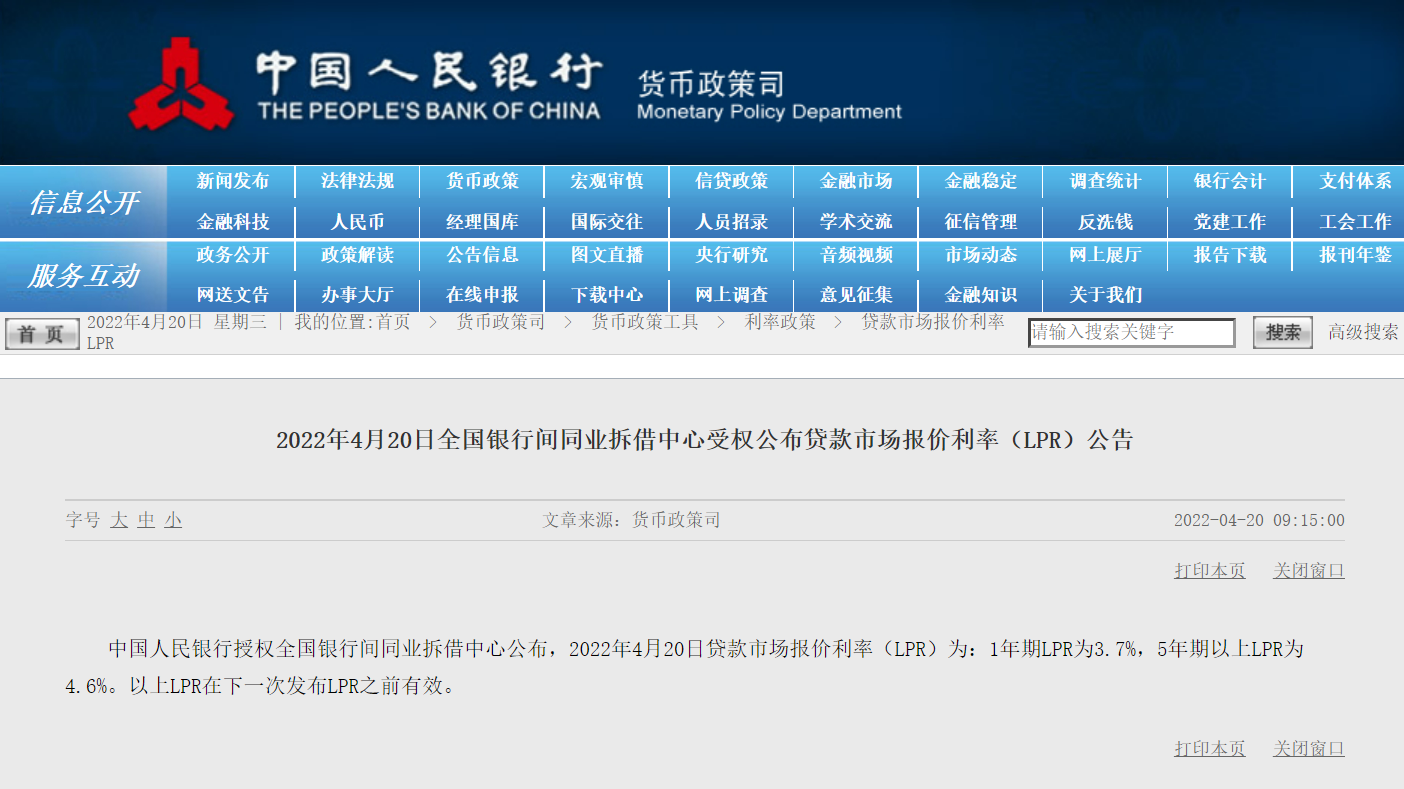Follow the 贷款市场报价利率 breadcrumb link
Screen dimensions: 1404x789
[933, 322]
